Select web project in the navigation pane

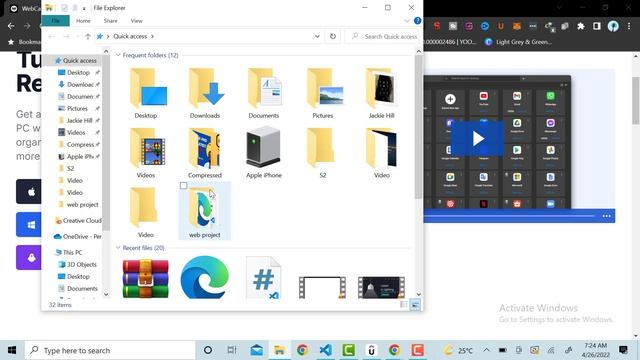(x=82, y=204)
